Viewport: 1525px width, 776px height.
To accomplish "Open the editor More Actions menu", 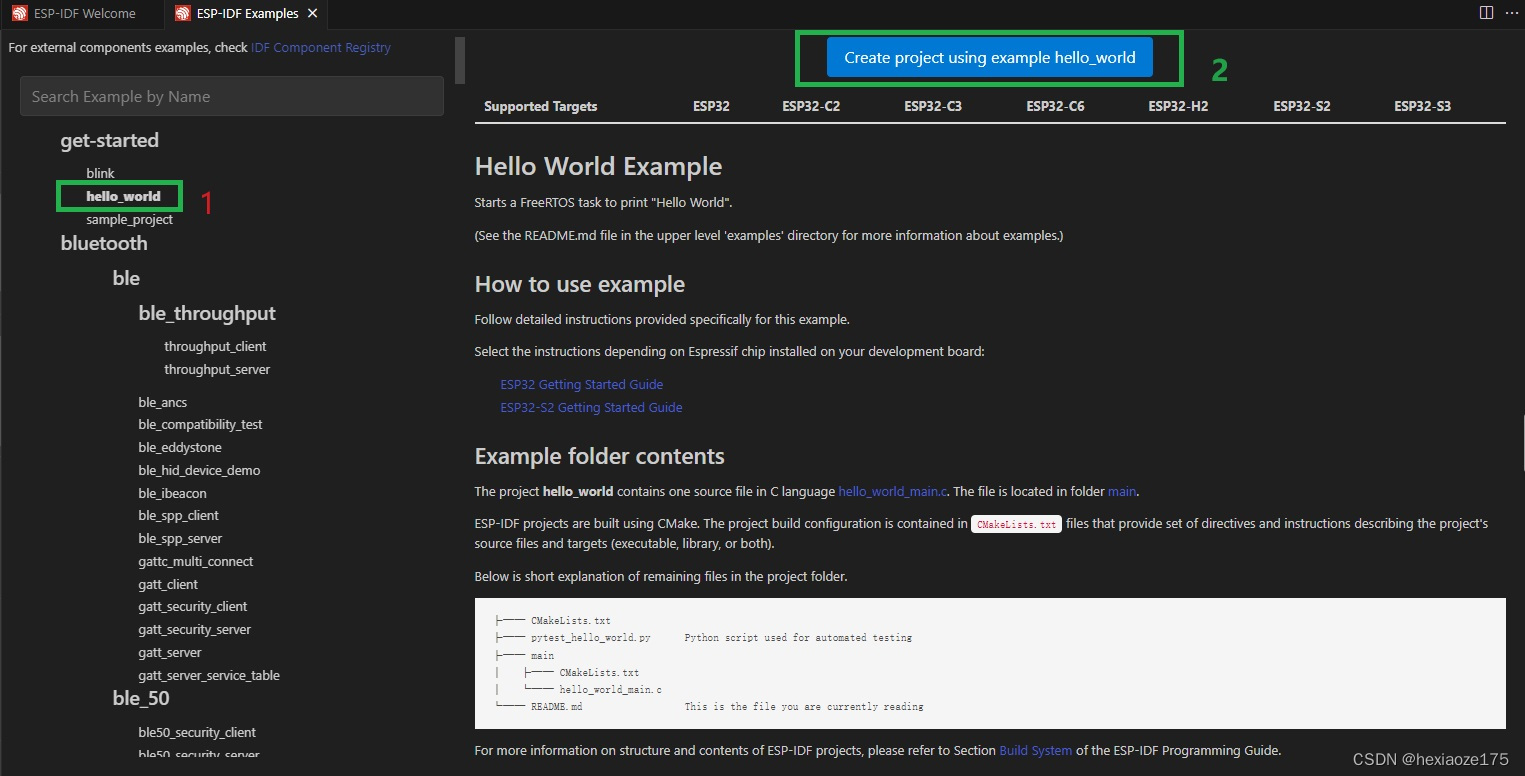I will 1511,13.
